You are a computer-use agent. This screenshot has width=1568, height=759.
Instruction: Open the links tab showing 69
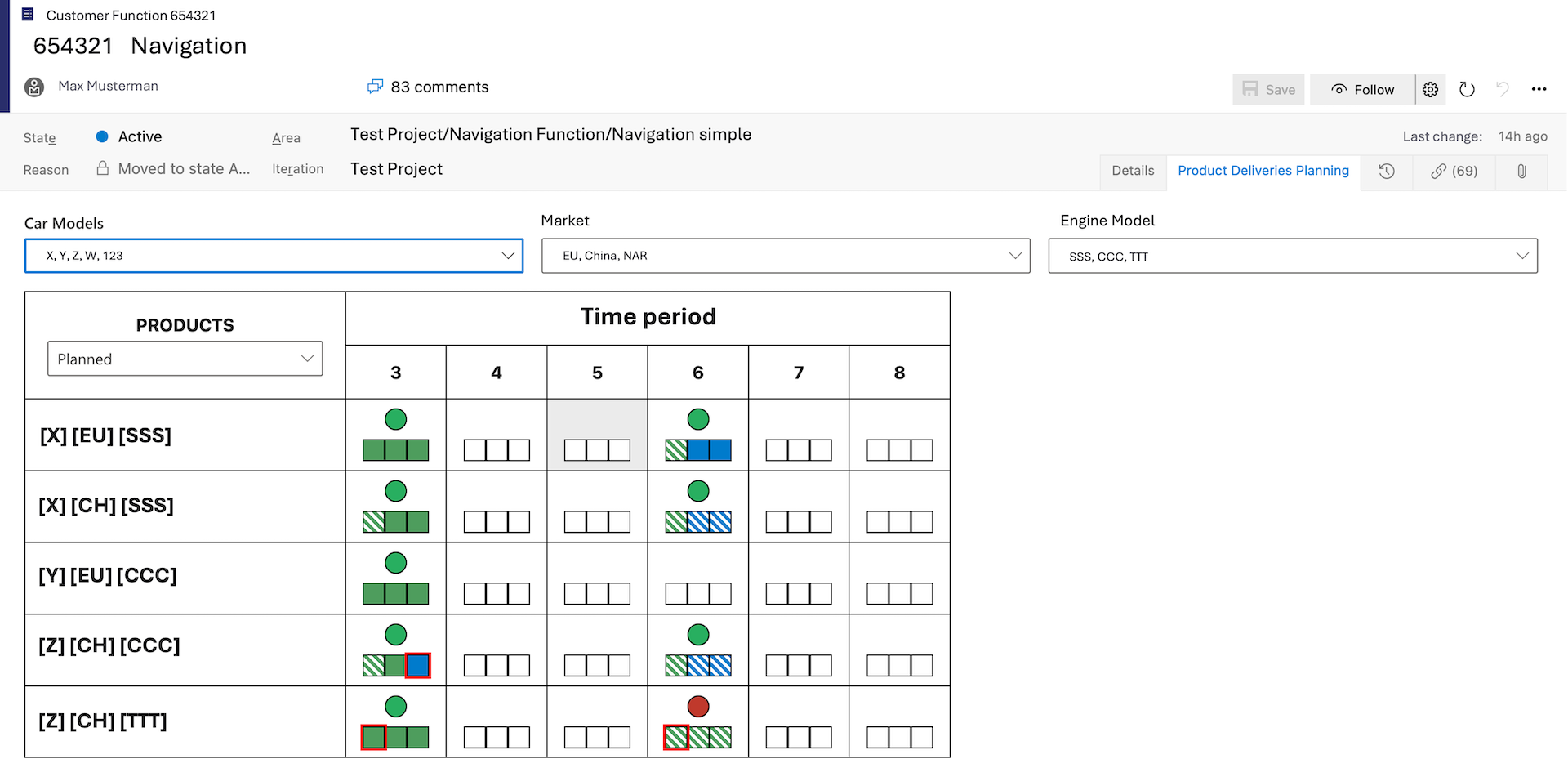point(1454,172)
